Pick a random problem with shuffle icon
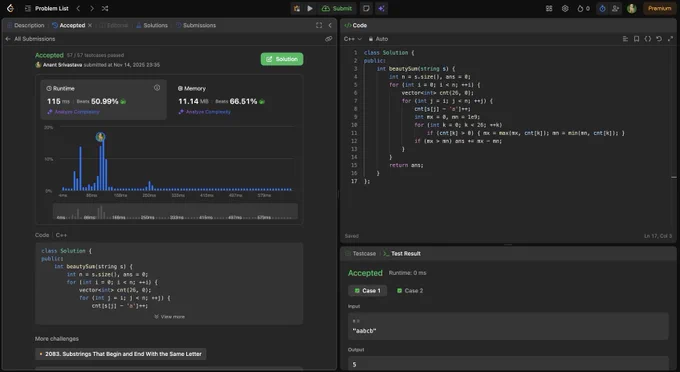The width and height of the screenshot is (680, 372). pyautogui.click(x=105, y=8)
